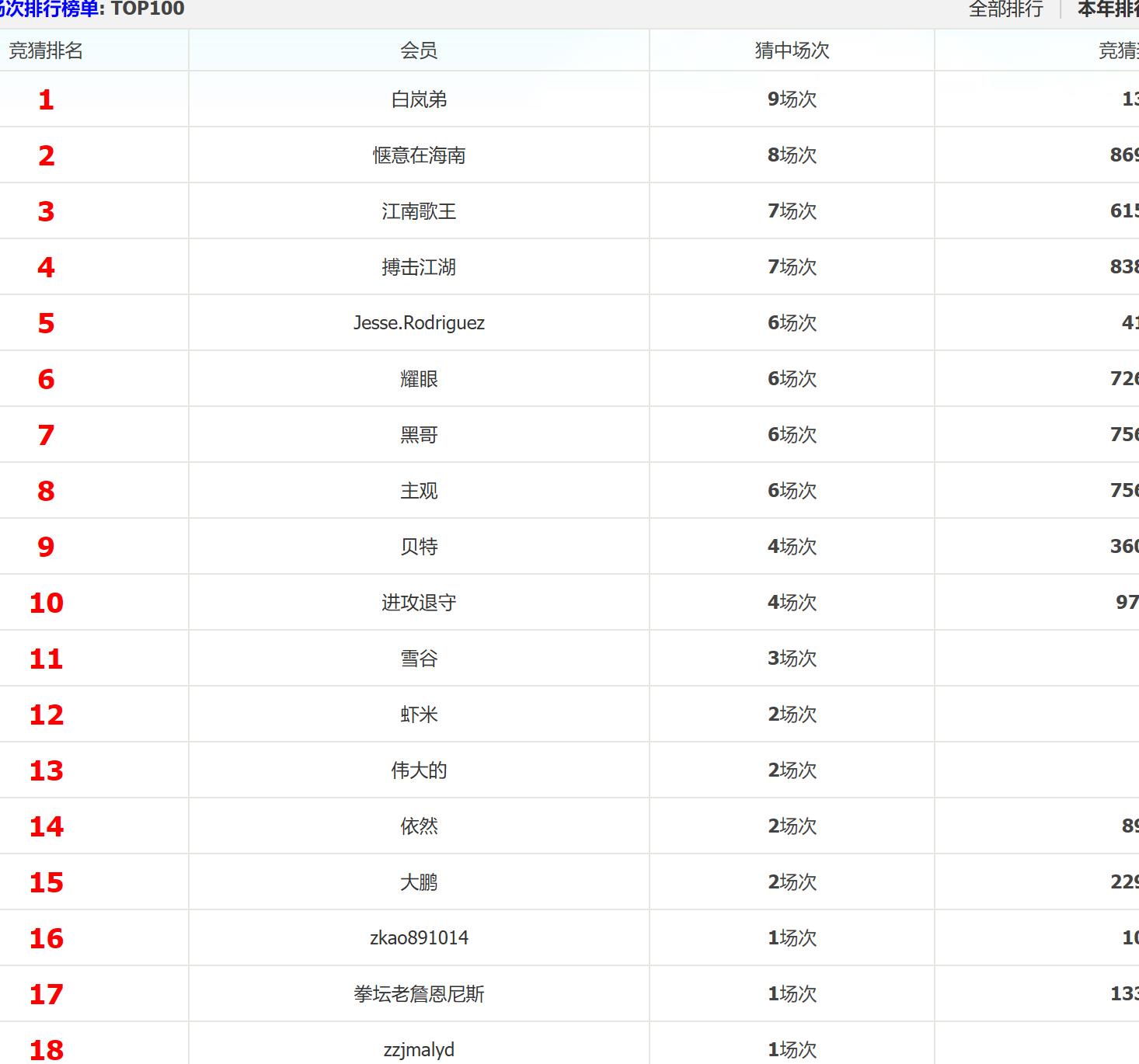Open member 白岚弟's profile
The width and height of the screenshot is (1139, 1064).
click(x=419, y=99)
